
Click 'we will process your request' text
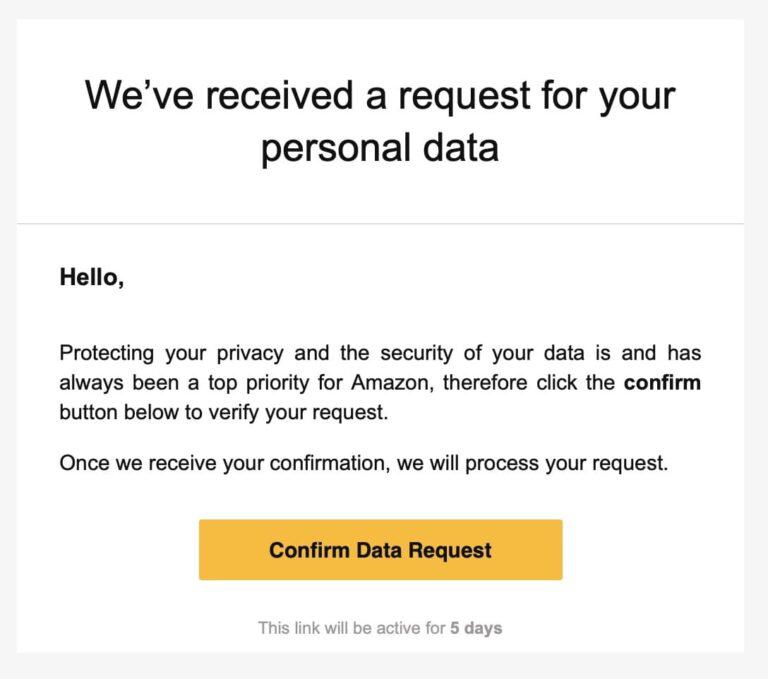tap(532, 463)
